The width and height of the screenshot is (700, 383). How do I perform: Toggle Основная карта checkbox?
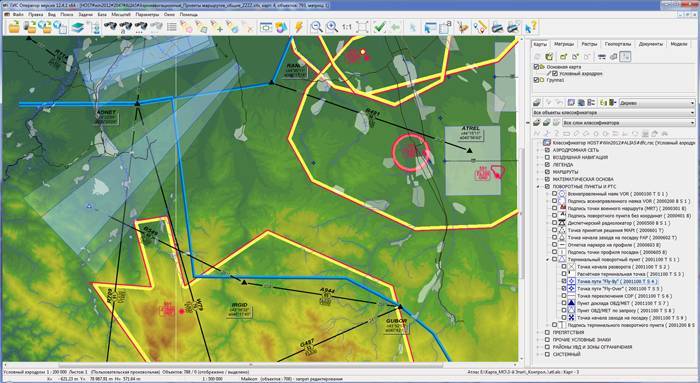point(536,67)
